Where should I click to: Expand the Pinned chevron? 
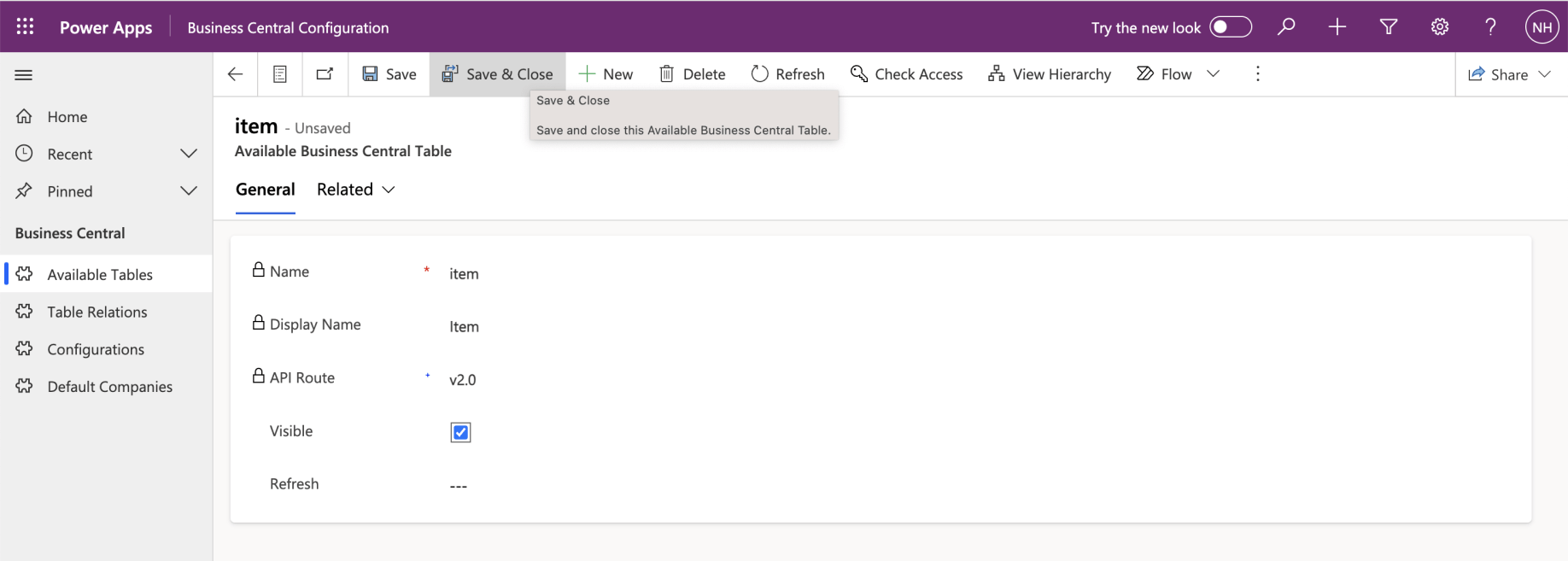coord(189,191)
